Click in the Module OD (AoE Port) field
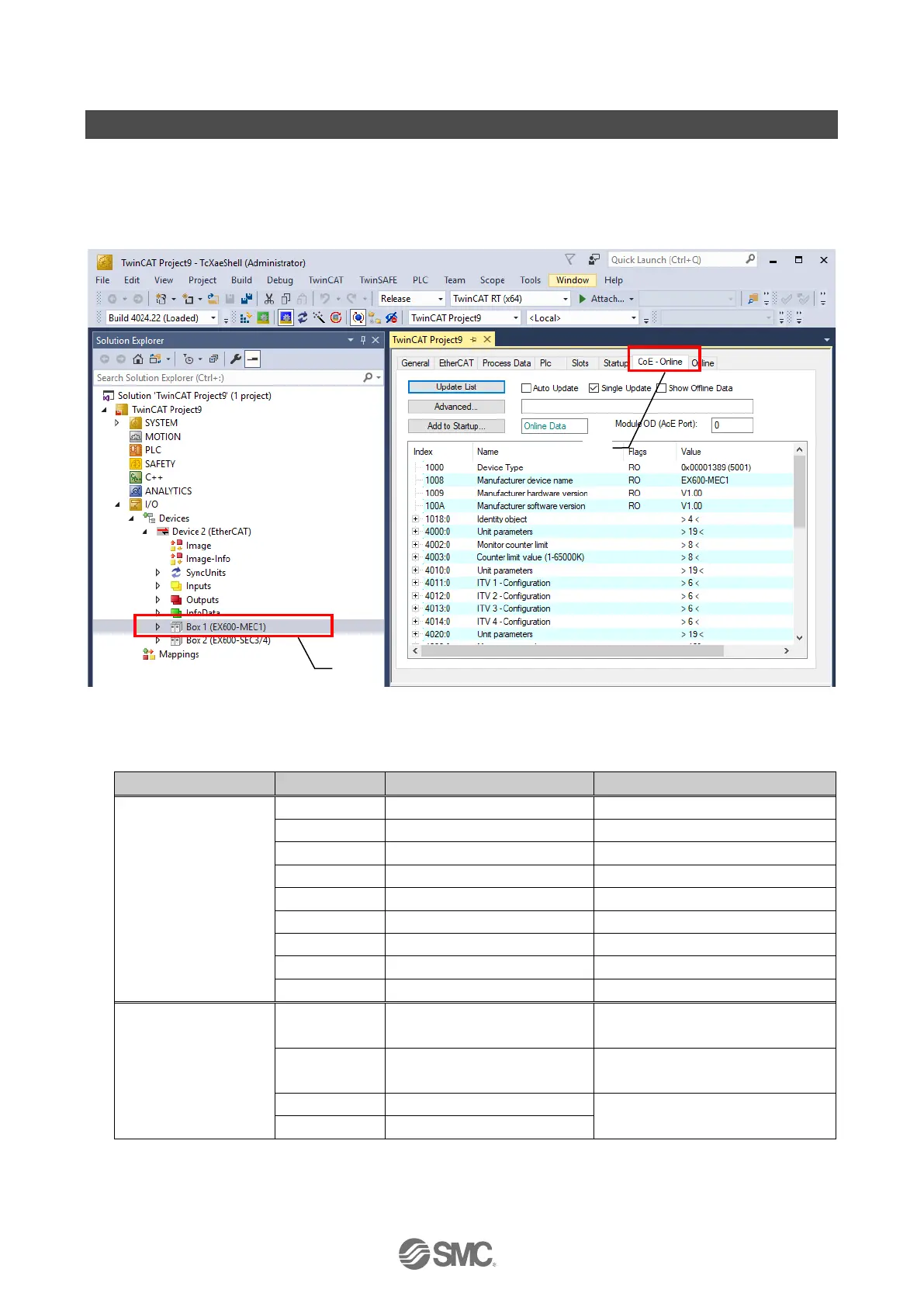Screen dimensions: 924x1307 coord(732,425)
